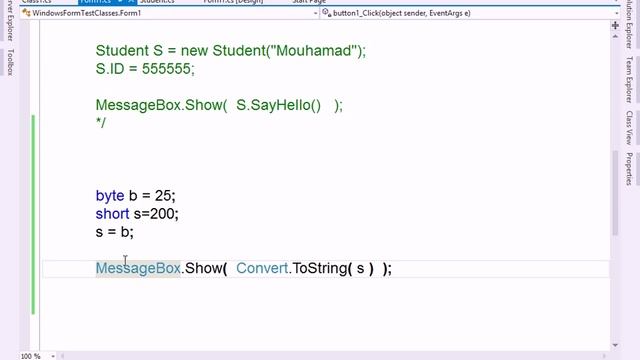Click '.ToString( s )' in the last line

pyautogui.click(x=331, y=269)
